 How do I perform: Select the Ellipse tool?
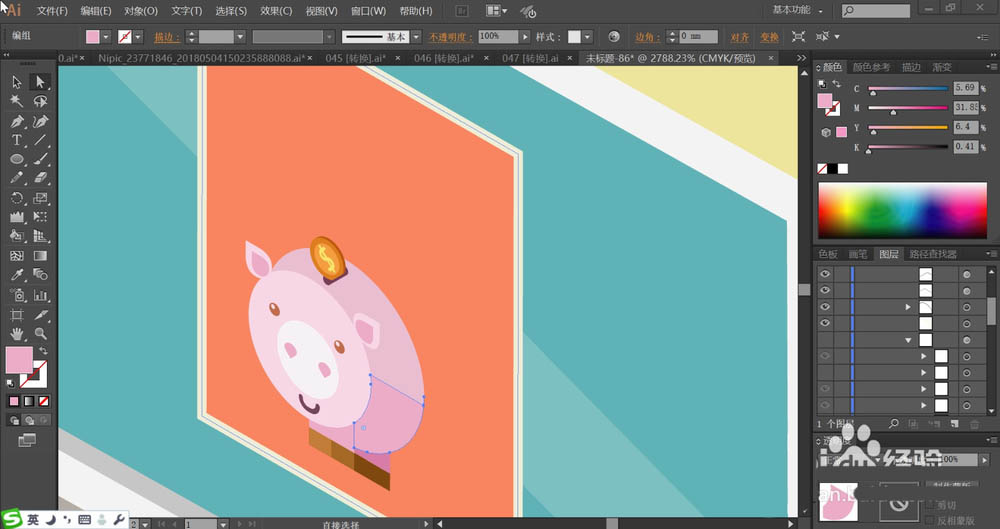click(x=17, y=159)
